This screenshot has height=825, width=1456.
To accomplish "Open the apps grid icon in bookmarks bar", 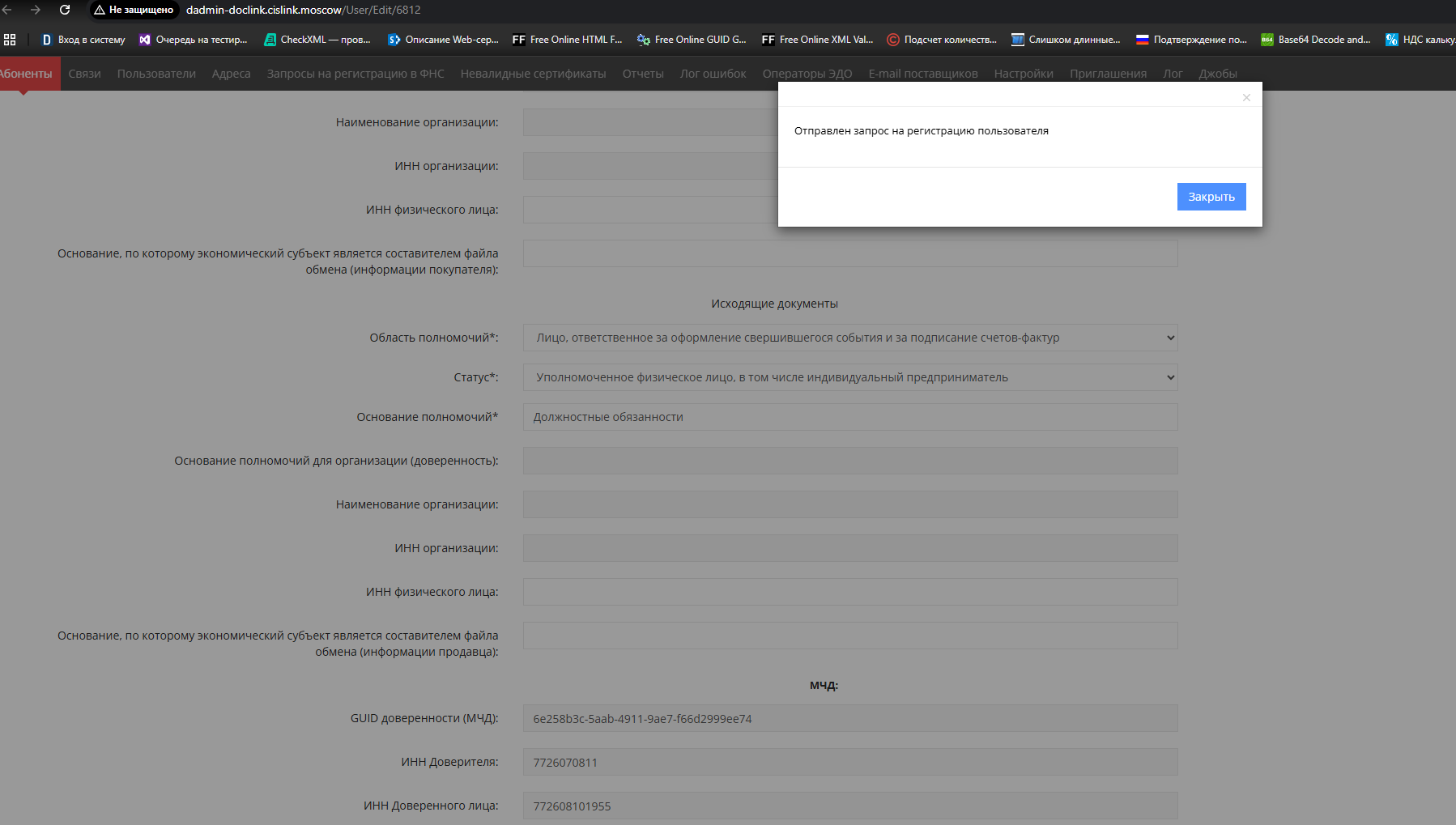I will [x=10, y=40].
